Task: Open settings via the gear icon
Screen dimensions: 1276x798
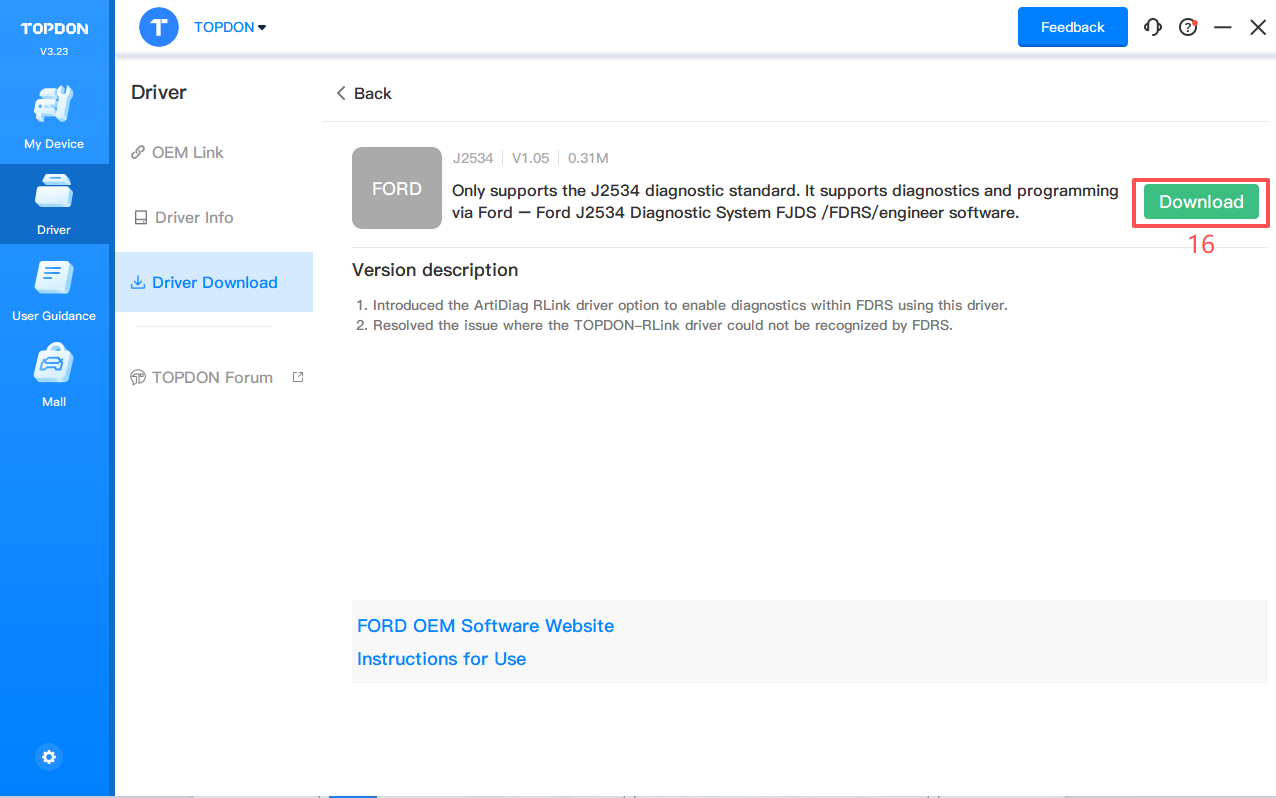Action: point(49,757)
